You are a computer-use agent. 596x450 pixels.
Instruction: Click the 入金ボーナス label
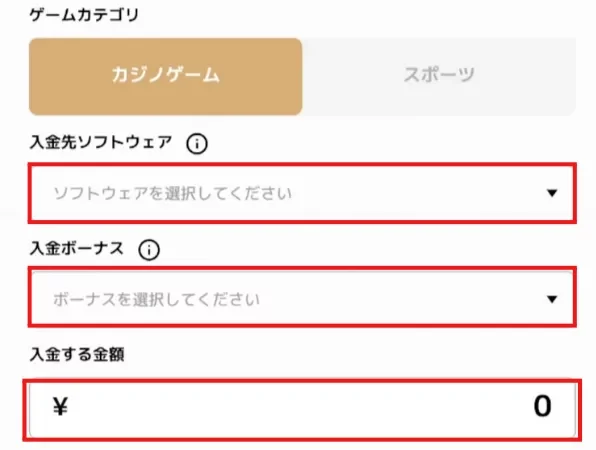click(x=77, y=249)
